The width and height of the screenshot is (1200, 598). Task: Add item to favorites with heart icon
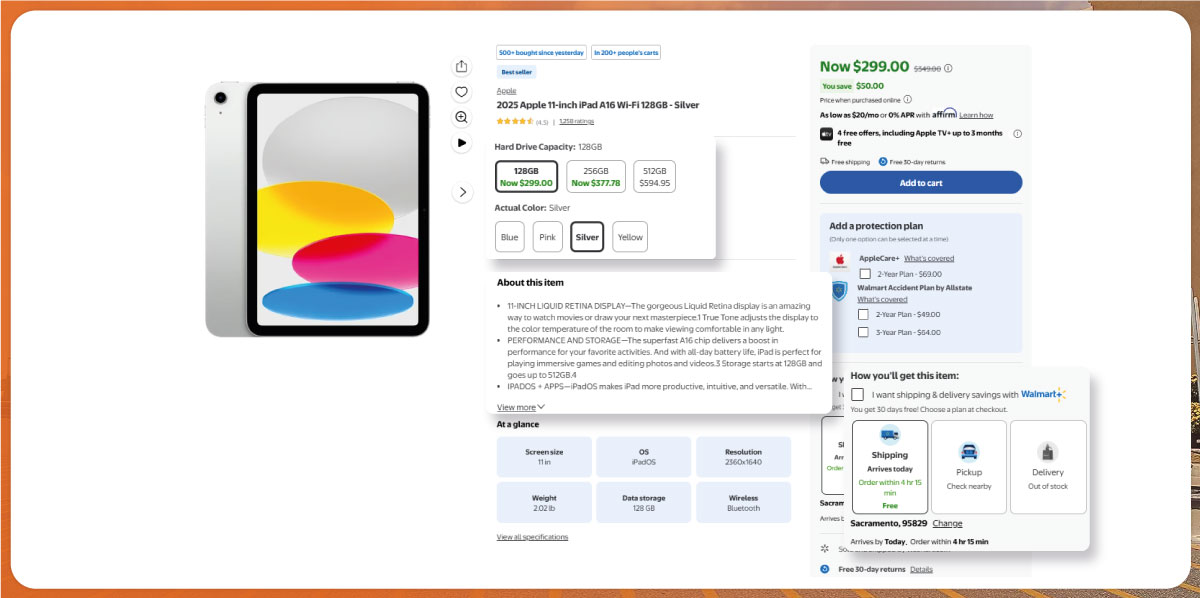461,92
